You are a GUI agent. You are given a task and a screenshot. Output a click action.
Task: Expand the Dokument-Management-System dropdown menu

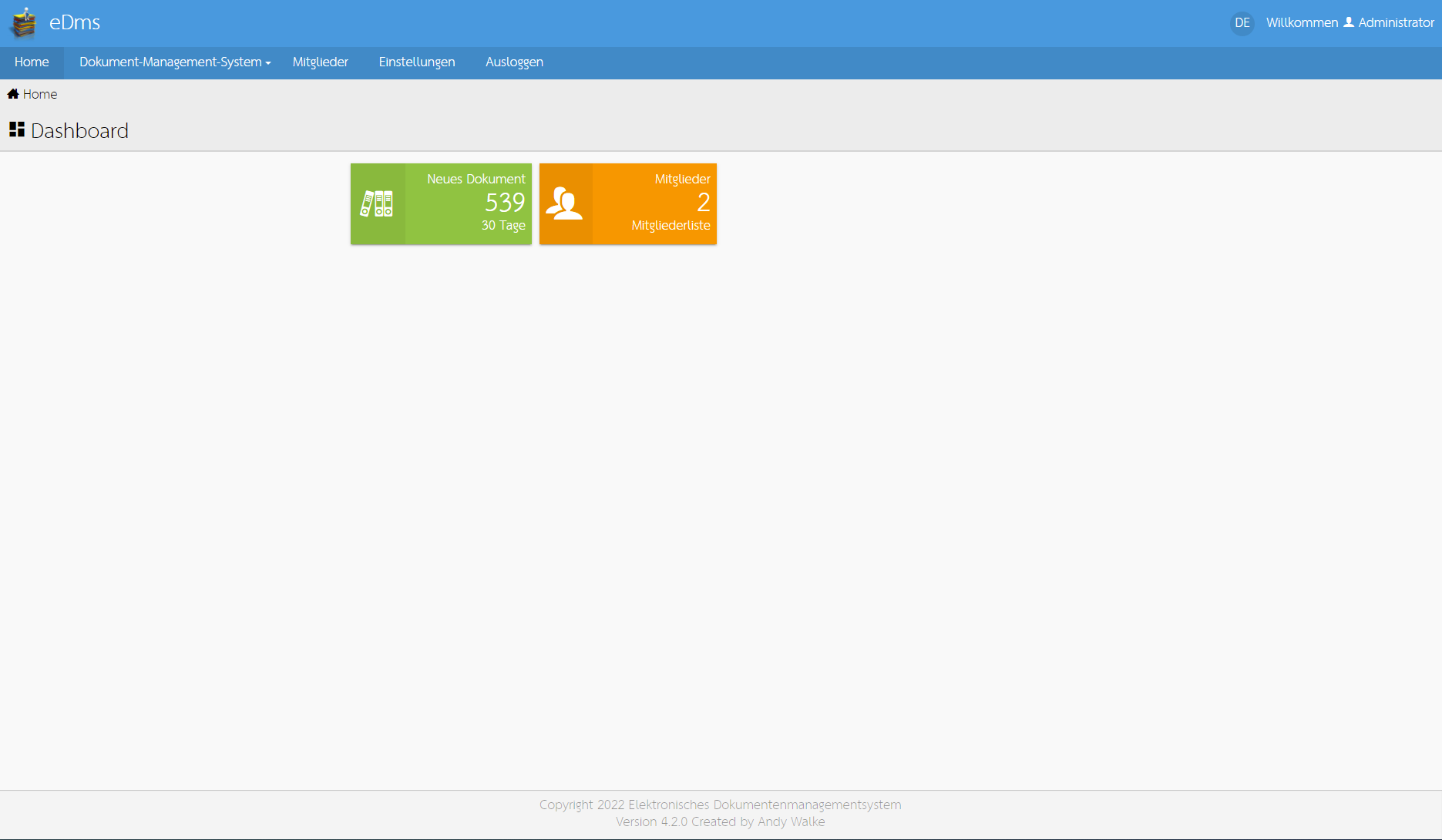170,62
